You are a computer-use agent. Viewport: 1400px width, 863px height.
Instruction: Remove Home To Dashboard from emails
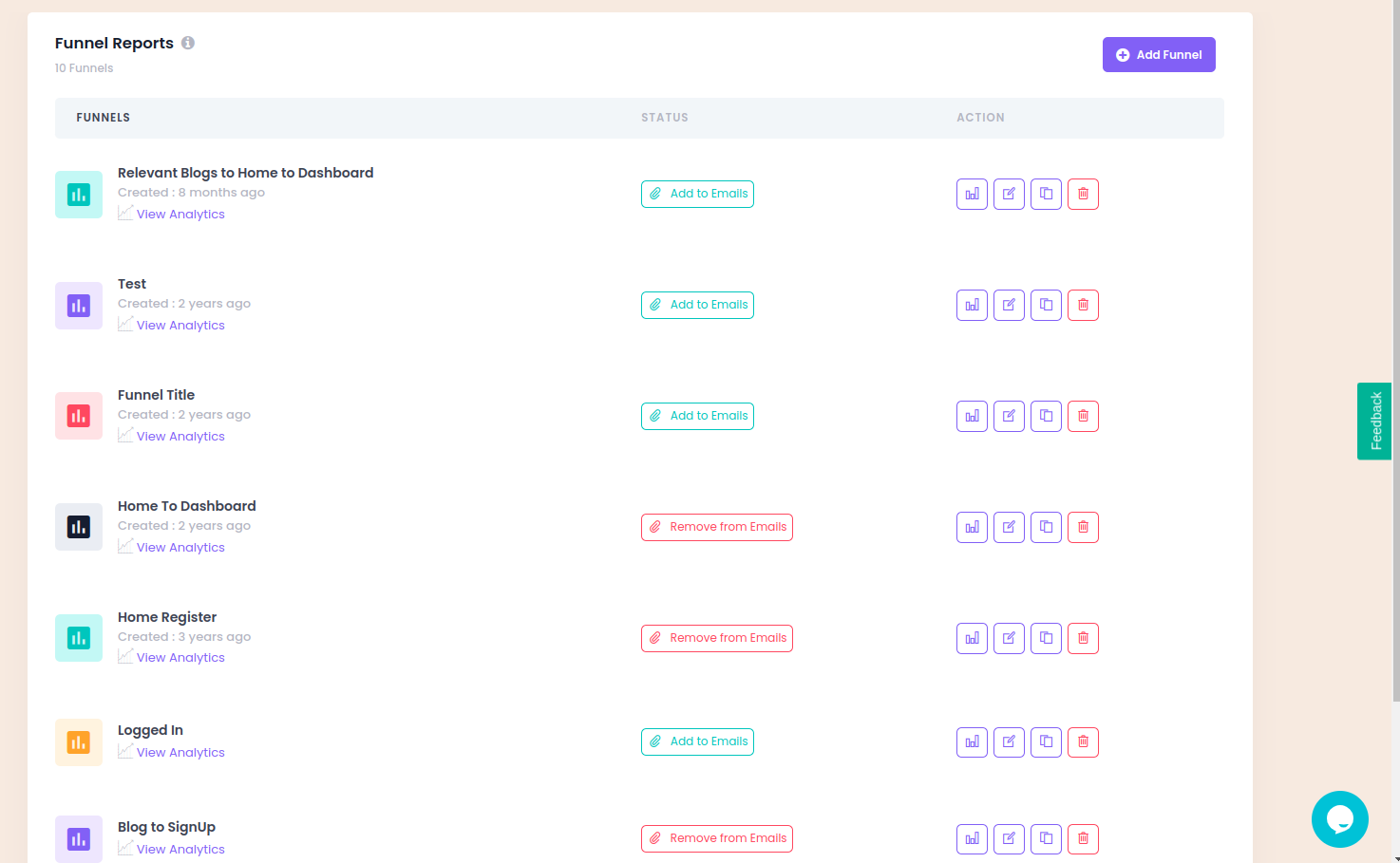tap(716, 527)
